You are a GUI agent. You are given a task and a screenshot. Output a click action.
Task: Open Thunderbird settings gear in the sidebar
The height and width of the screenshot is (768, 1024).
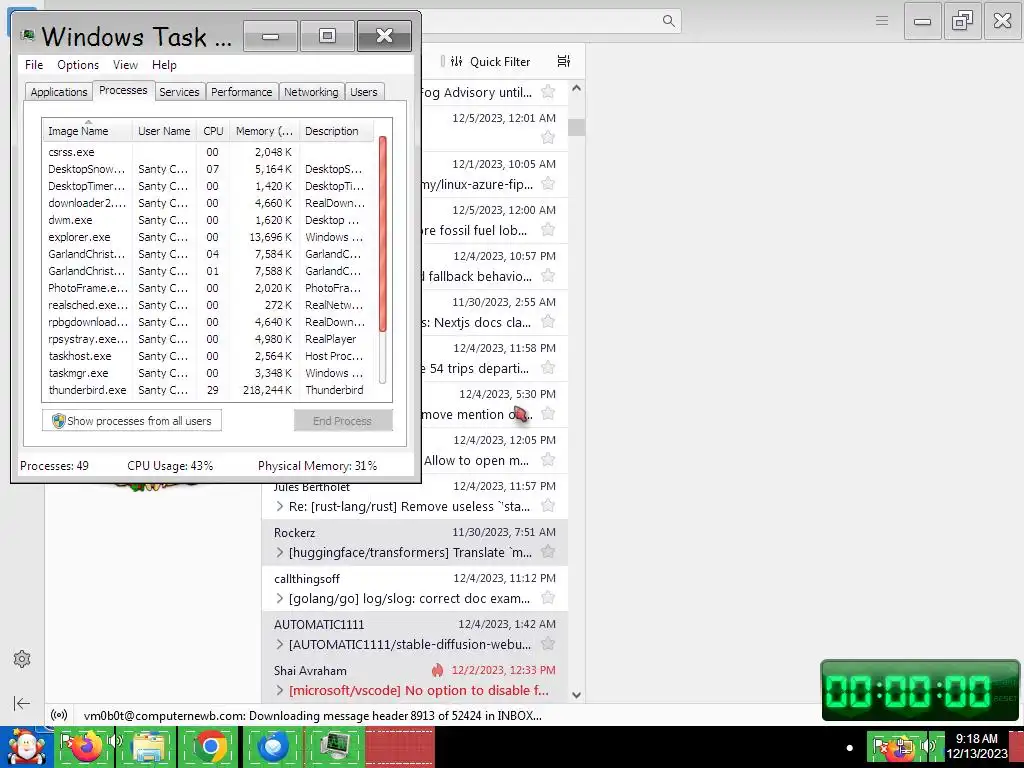[x=22, y=658]
